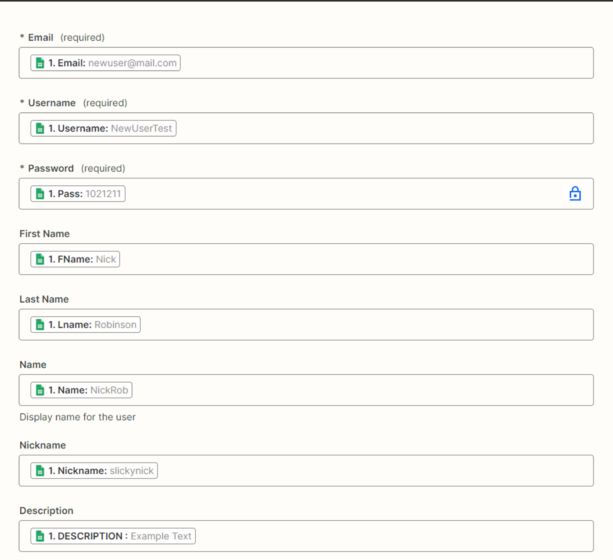Viewport: 613px width, 560px height.
Task: Focus the Nickname input field
Action: point(306,470)
